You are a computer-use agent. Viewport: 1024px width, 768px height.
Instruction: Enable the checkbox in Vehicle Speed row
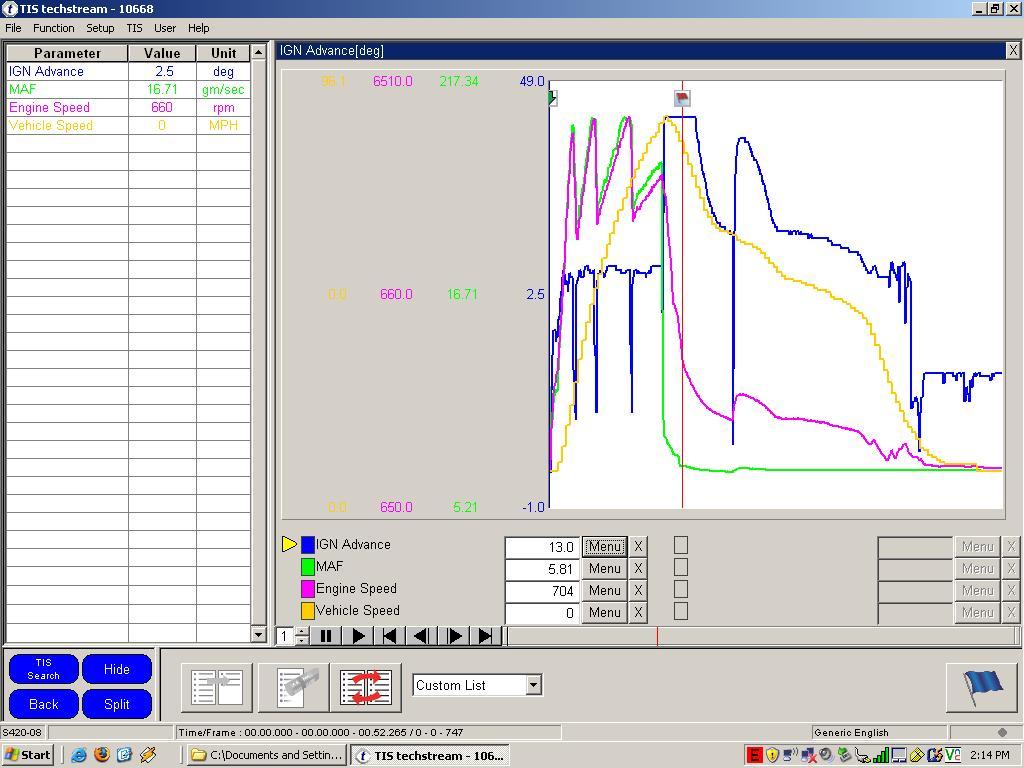tap(681, 611)
